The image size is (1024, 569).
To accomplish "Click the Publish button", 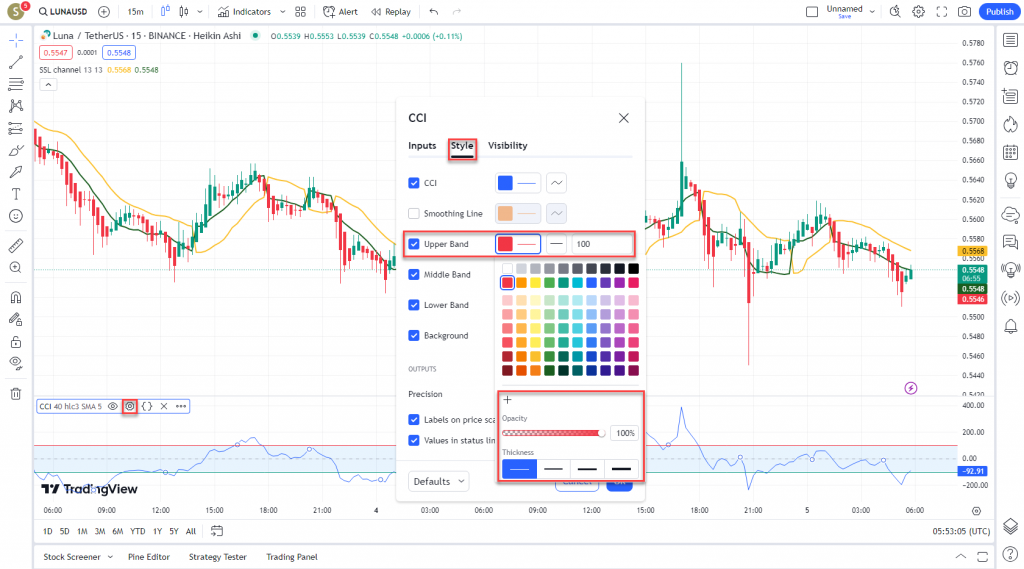I will tap(999, 12).
